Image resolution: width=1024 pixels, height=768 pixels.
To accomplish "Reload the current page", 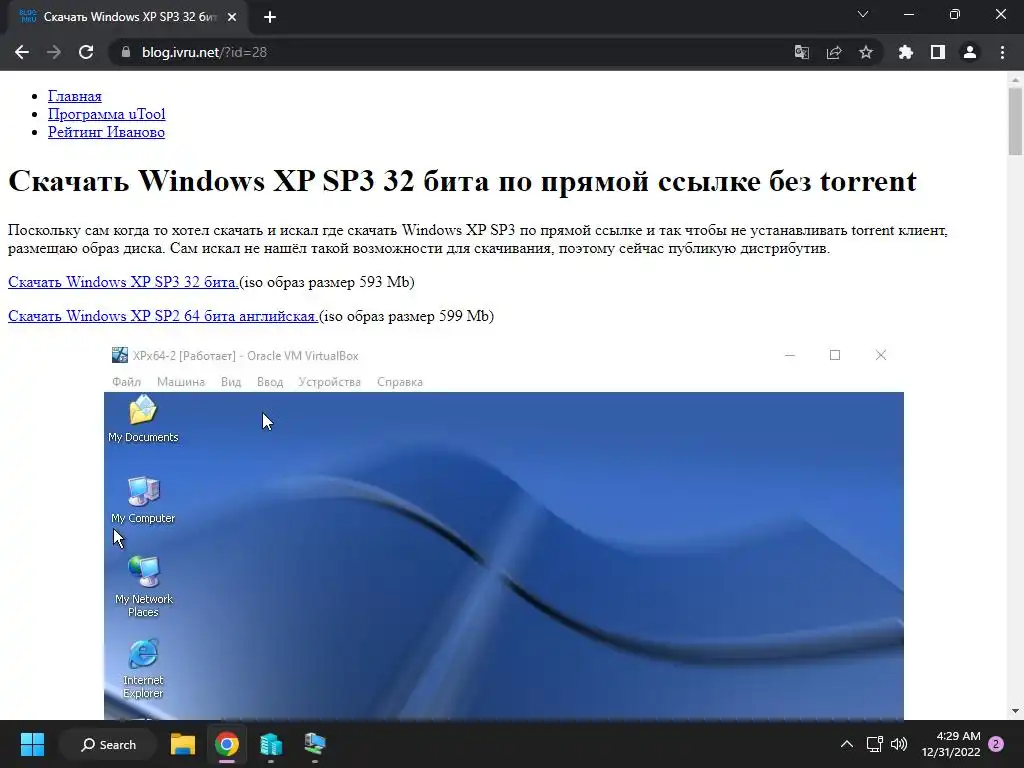I will point(86,52).
